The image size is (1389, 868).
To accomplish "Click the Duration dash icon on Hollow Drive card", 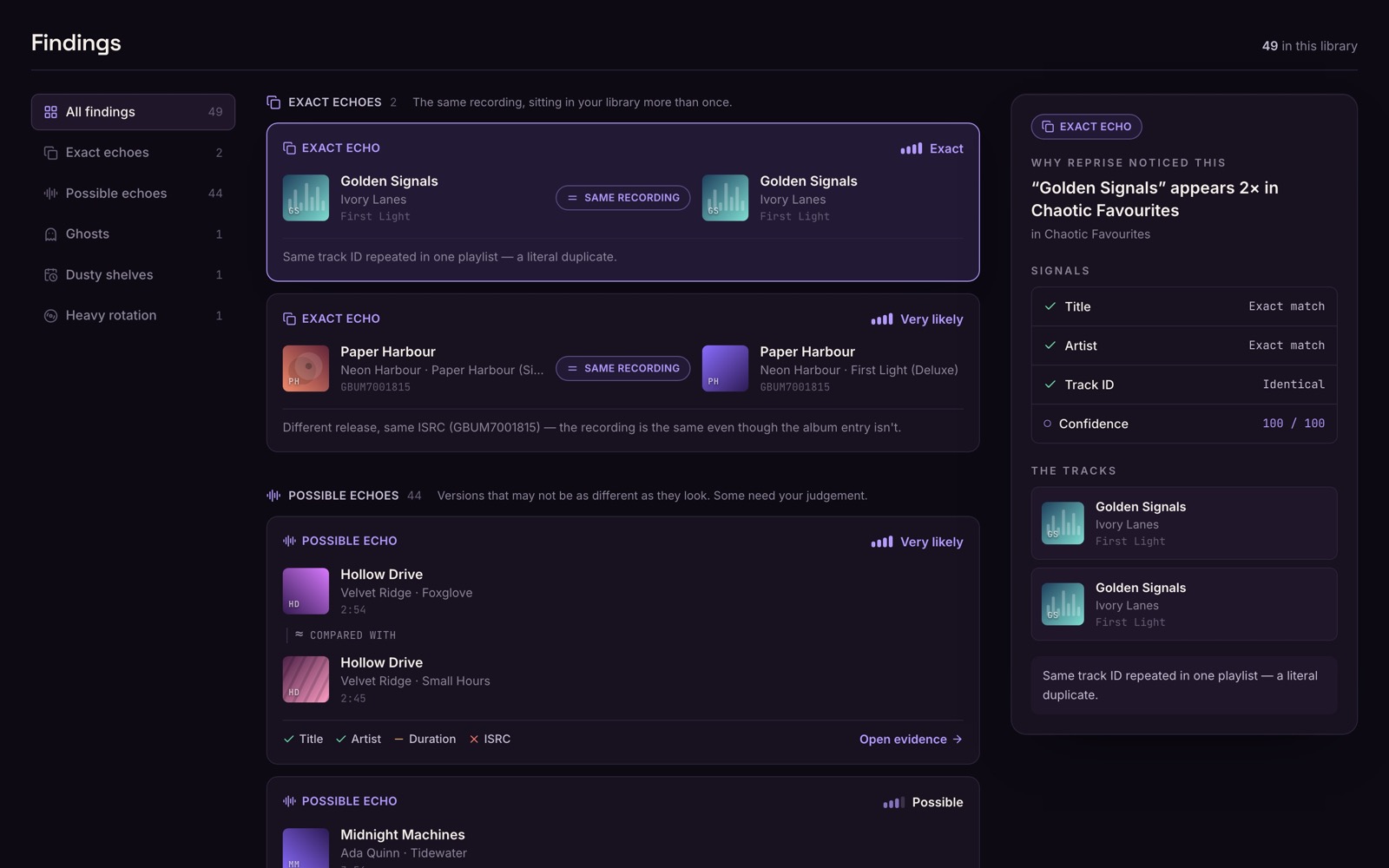I will click(399, 740).
